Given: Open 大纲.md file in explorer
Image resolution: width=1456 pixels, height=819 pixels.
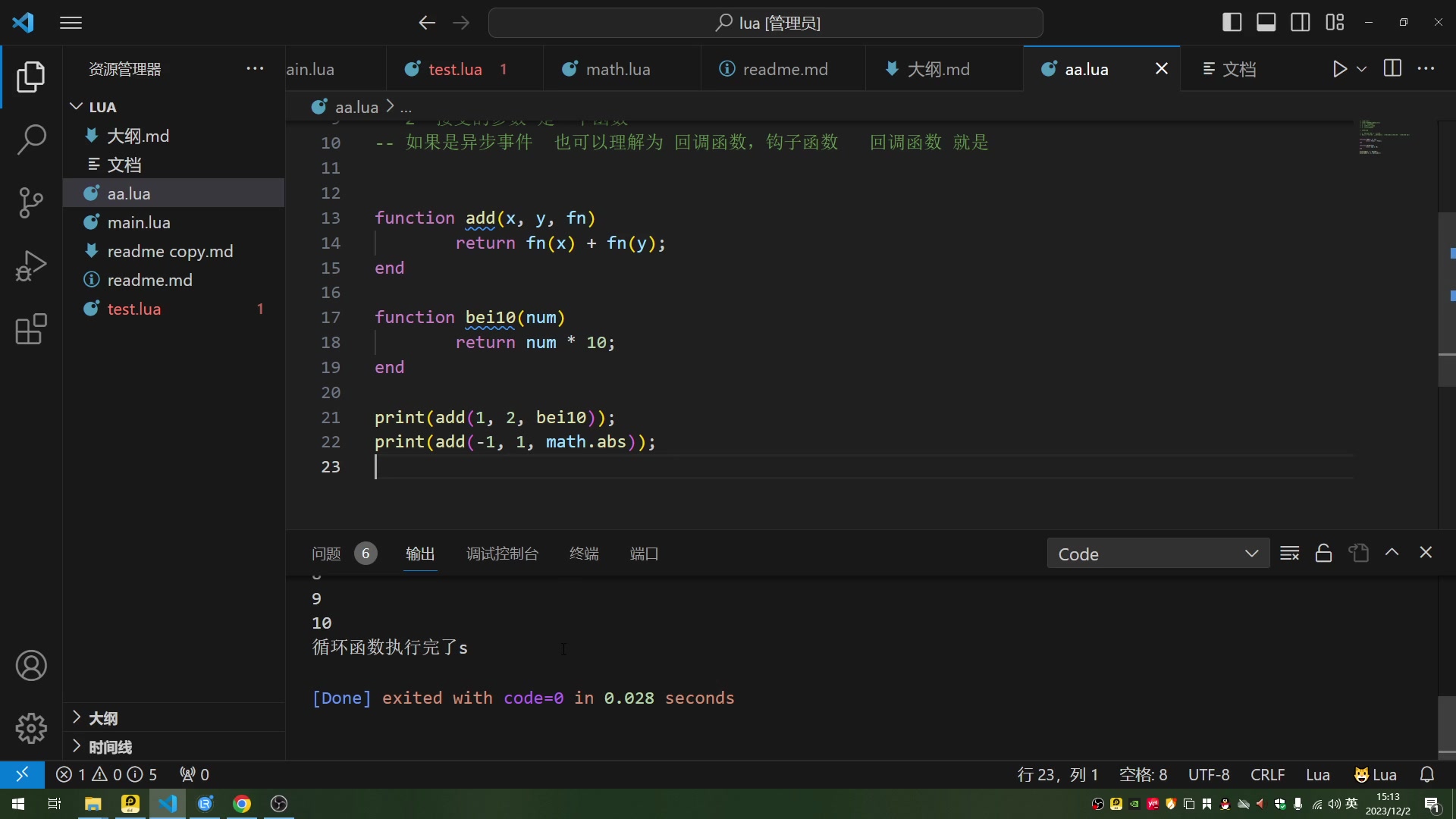Looking at the screenshot, I should click(174, 136).
